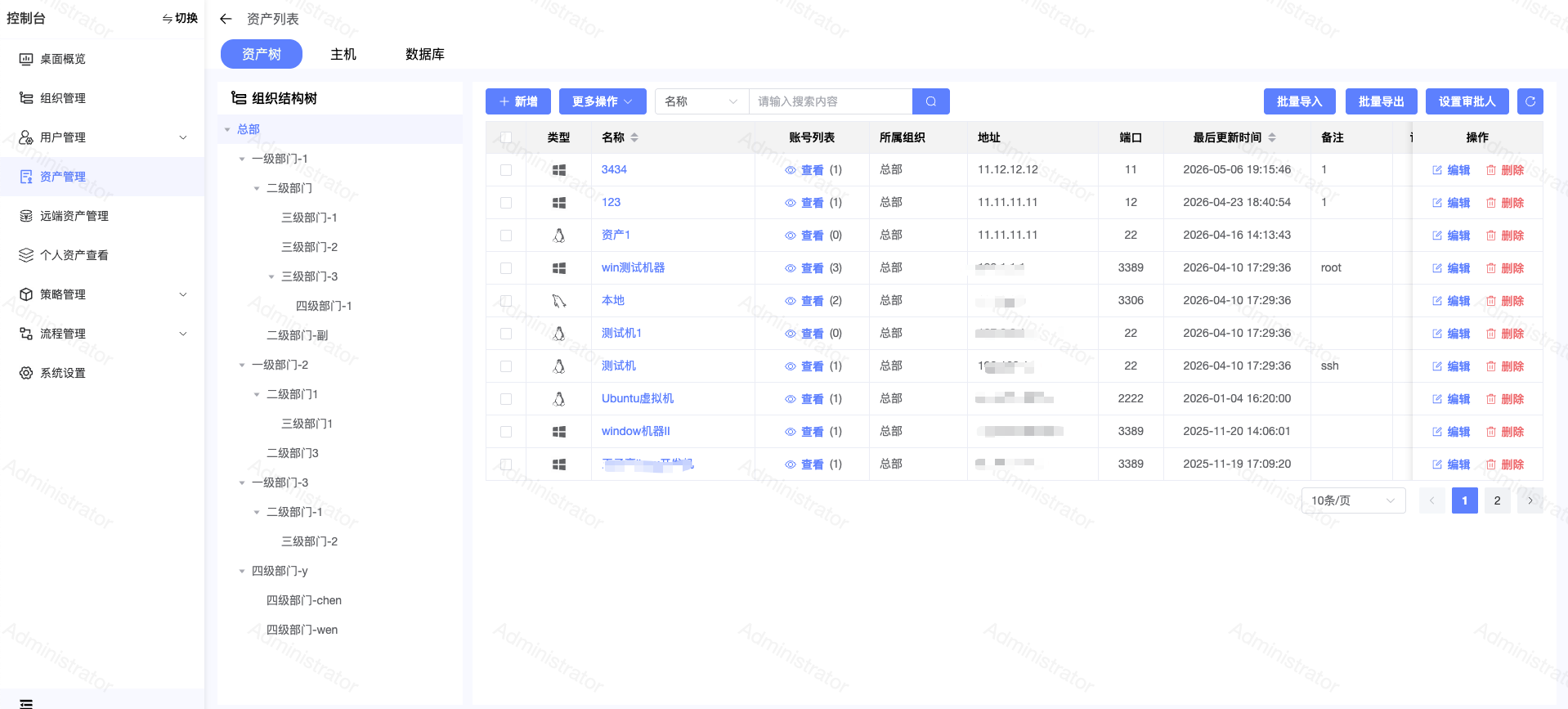
Task: Check the Ubuntu虚拟机 row checkbox
Action: click(x=506, y=399)
